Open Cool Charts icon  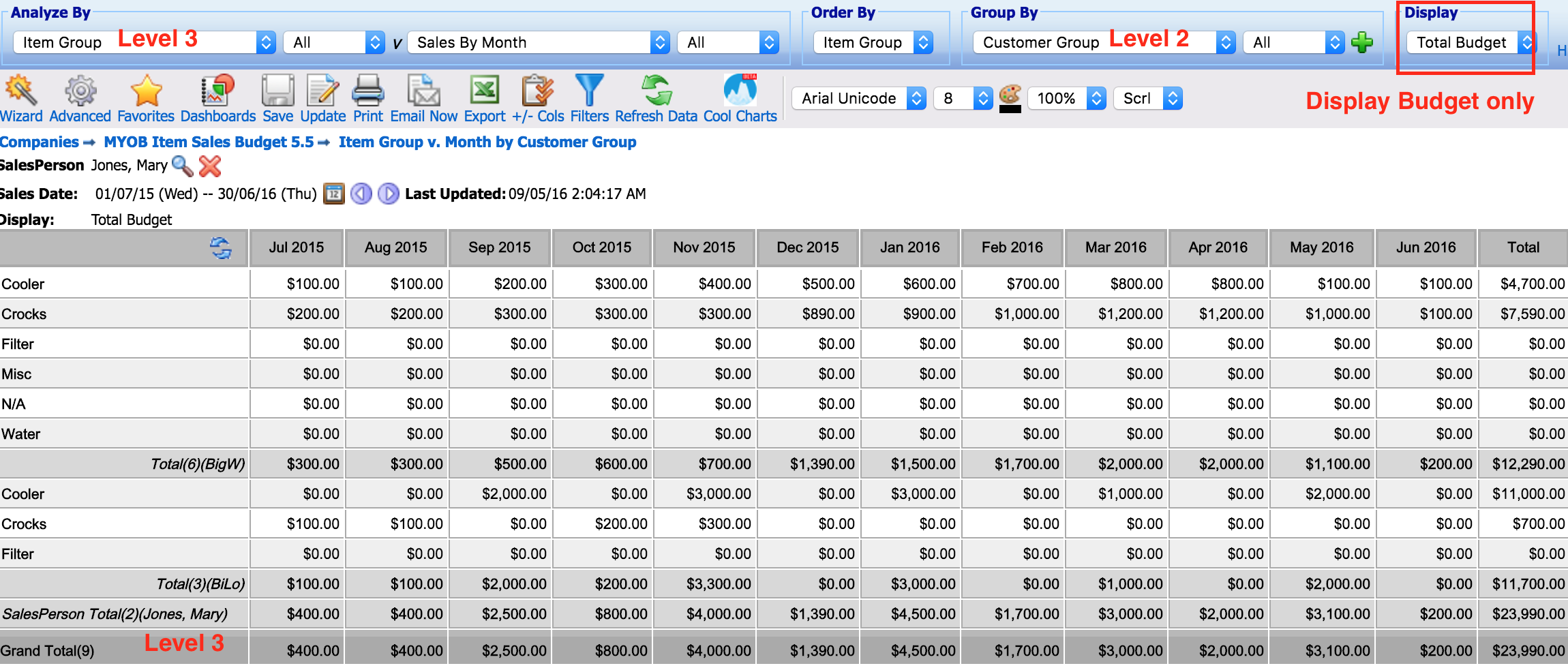(x=740, y=91)
